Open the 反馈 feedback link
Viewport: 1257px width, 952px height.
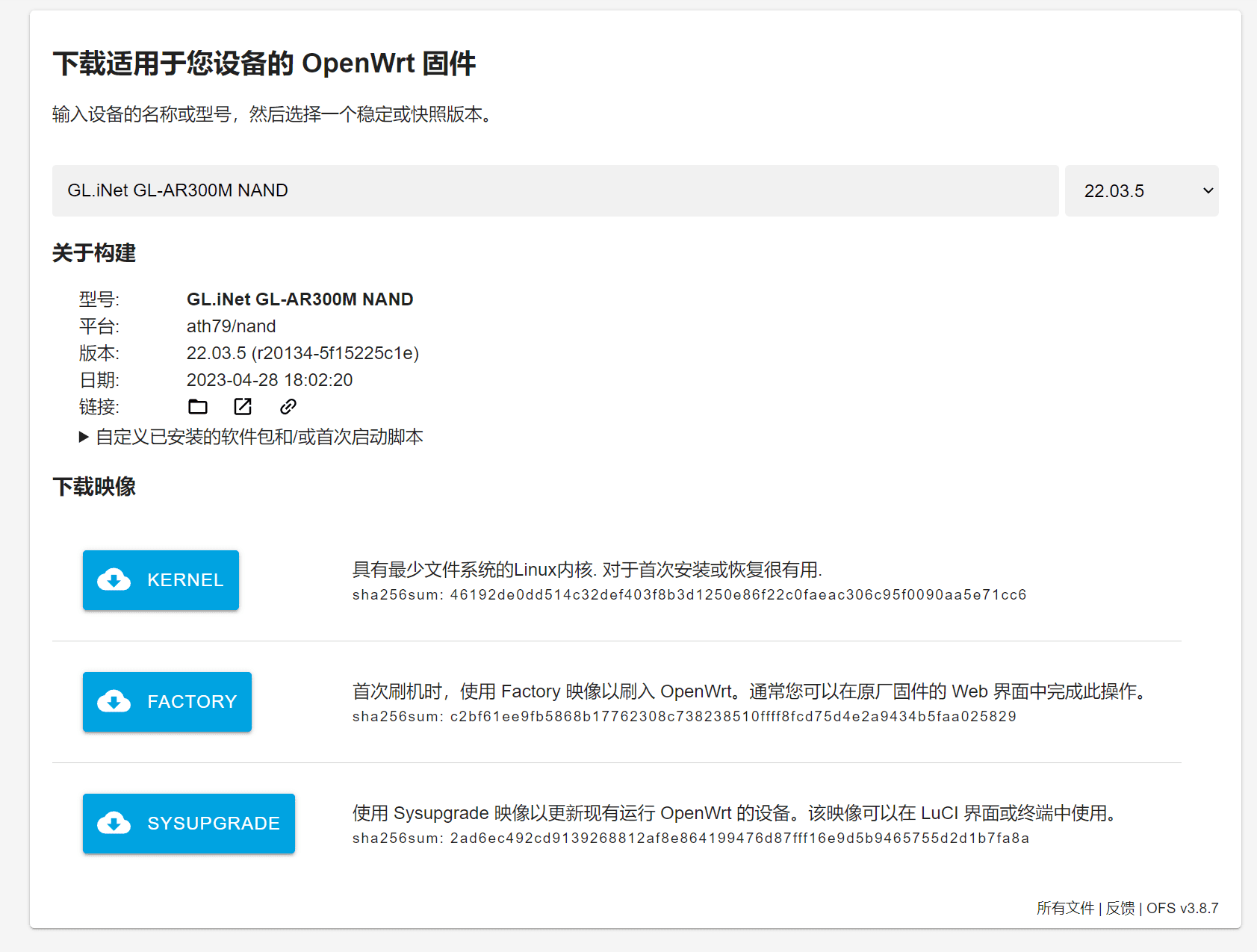click(x=1120, y=908)
